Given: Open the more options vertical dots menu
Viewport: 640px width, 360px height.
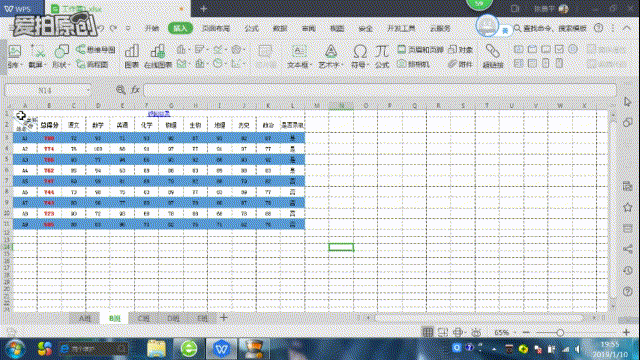Looking at the screenshot, I should coord(613,28).
